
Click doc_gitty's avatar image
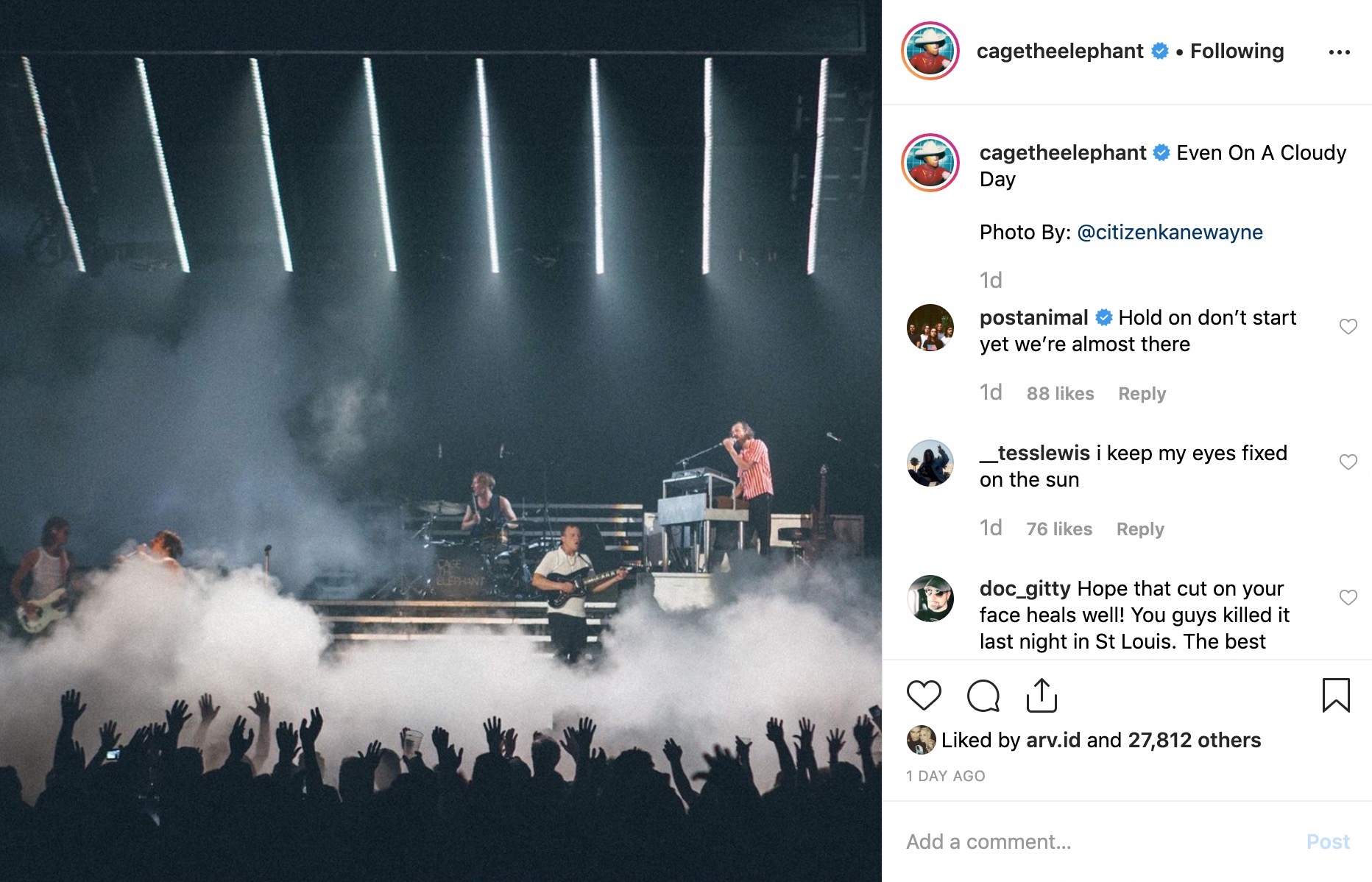click(x=930, y=599)
